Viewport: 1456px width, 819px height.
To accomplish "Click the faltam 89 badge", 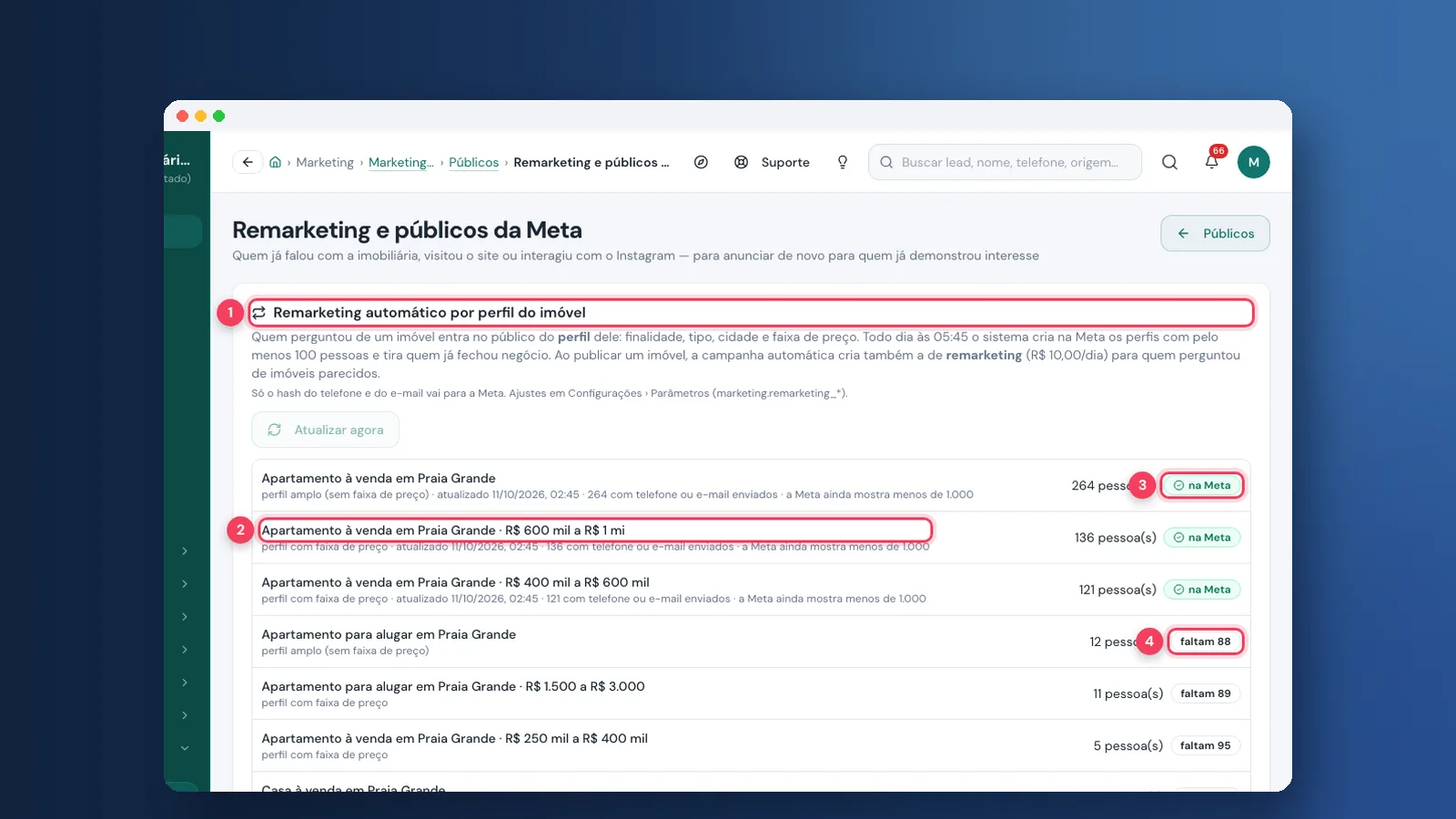I will click(1206, 693).
